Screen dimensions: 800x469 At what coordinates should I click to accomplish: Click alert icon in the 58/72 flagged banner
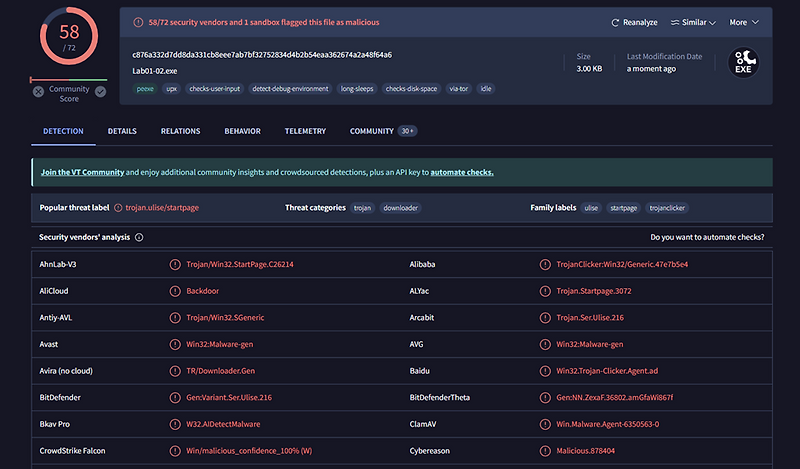138,22
